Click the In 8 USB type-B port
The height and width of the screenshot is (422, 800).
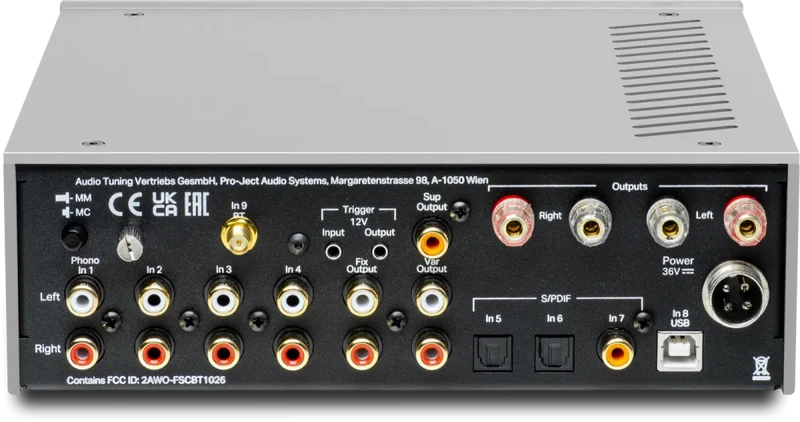pos(680,351)
